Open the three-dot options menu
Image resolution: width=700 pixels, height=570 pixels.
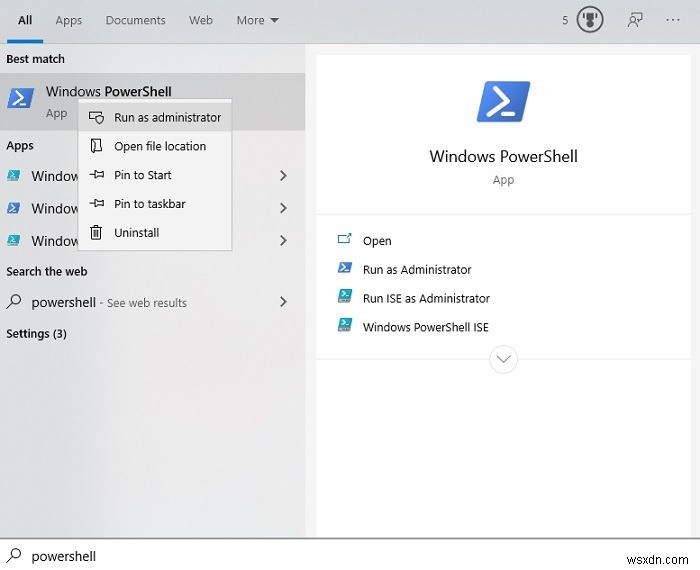672,20
